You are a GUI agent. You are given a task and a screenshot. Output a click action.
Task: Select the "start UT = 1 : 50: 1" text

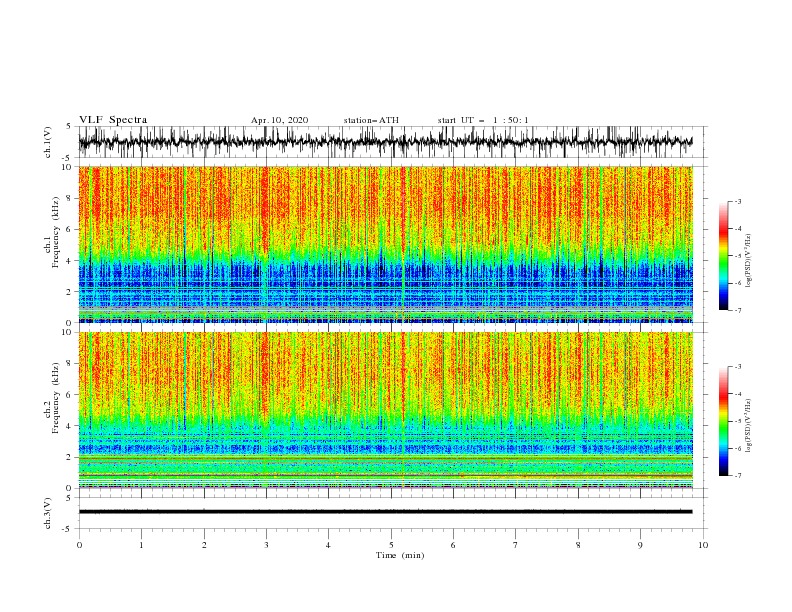(x=483, y=120)
